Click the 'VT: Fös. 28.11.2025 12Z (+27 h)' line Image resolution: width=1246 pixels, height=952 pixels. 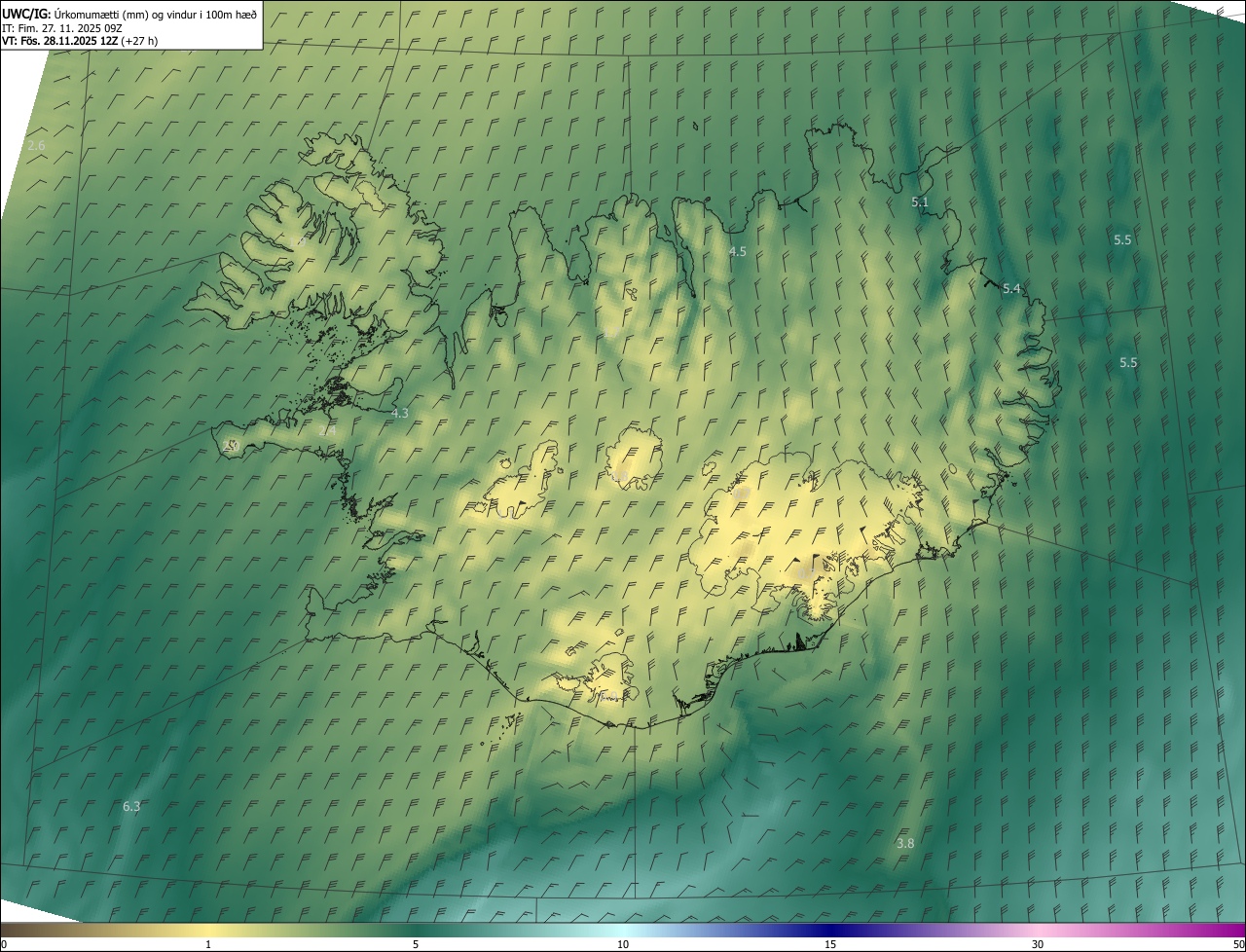[x=80, y=41]
